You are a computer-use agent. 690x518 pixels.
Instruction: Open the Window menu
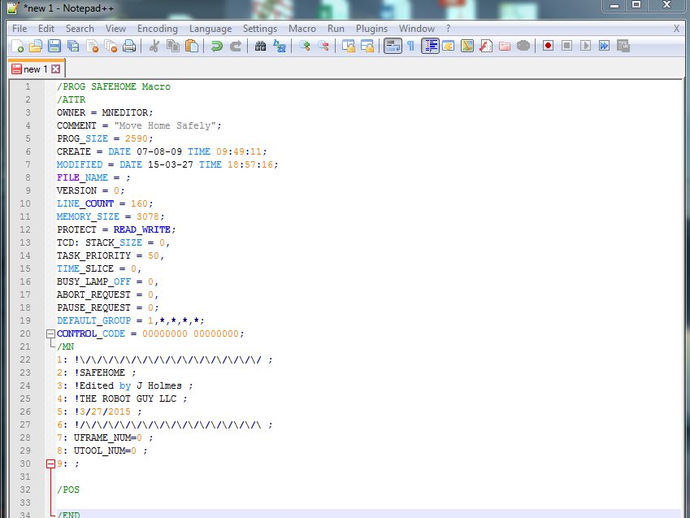tap(417, 29)
